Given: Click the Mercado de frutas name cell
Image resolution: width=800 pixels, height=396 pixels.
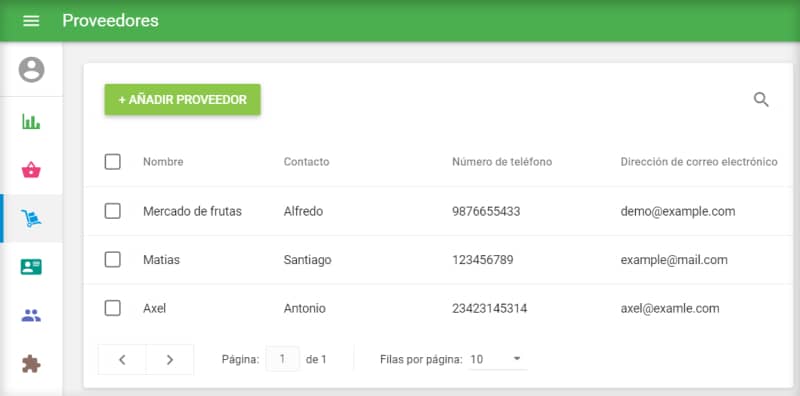Looking at the screenshot, I should coord(192,211).
